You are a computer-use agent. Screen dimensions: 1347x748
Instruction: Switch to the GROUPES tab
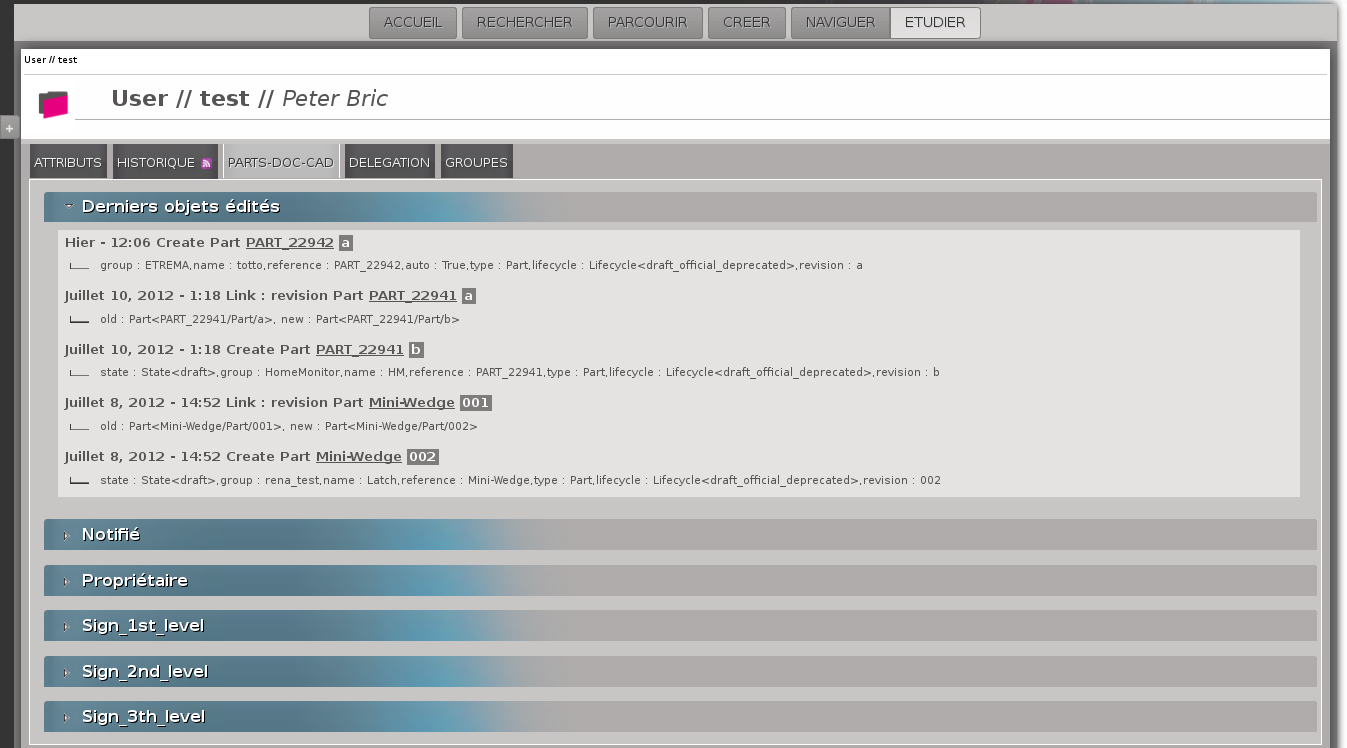coord(476,162)
